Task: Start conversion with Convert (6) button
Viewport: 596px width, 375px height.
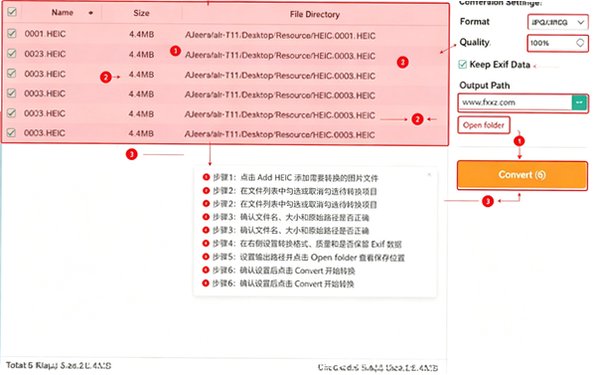Action: (x=522, y=175)
